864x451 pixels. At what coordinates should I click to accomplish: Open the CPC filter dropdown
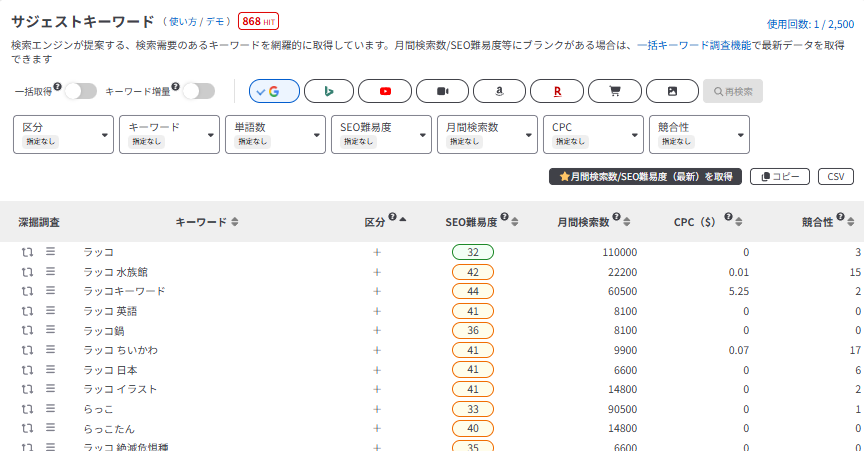coord(593,135)
